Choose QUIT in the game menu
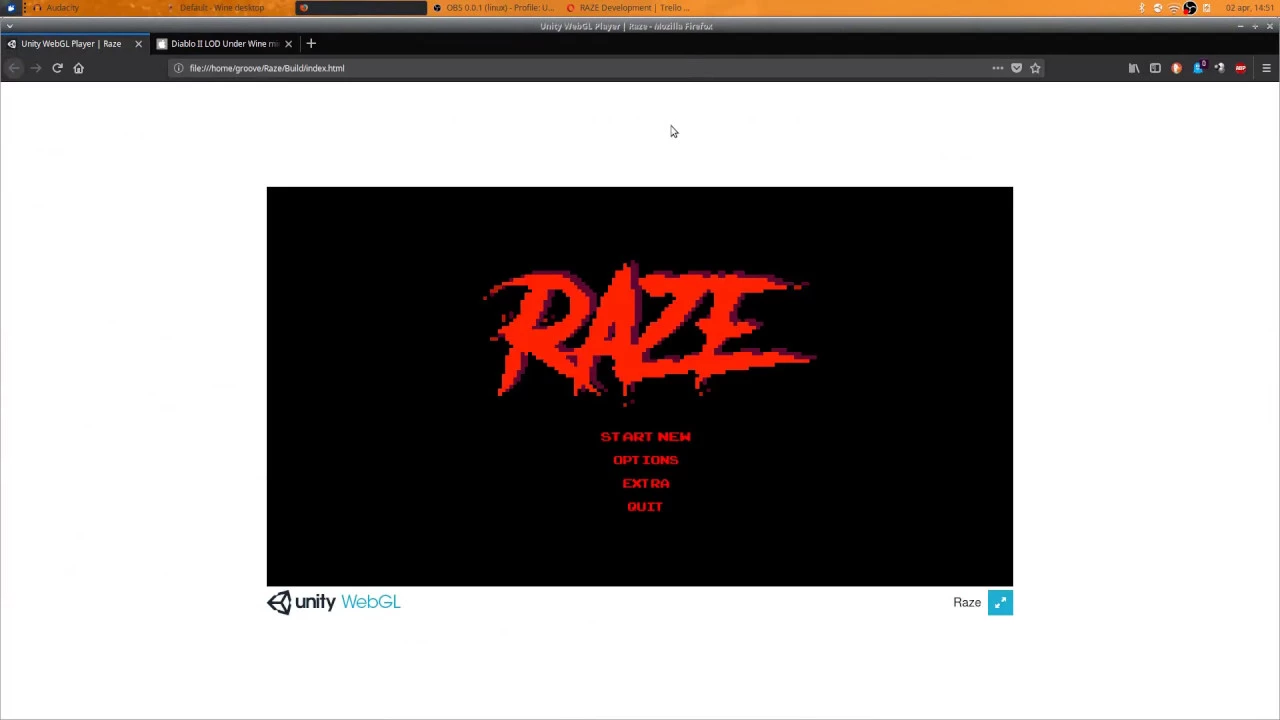The image size is (1280, 720). tap(645, 507)
